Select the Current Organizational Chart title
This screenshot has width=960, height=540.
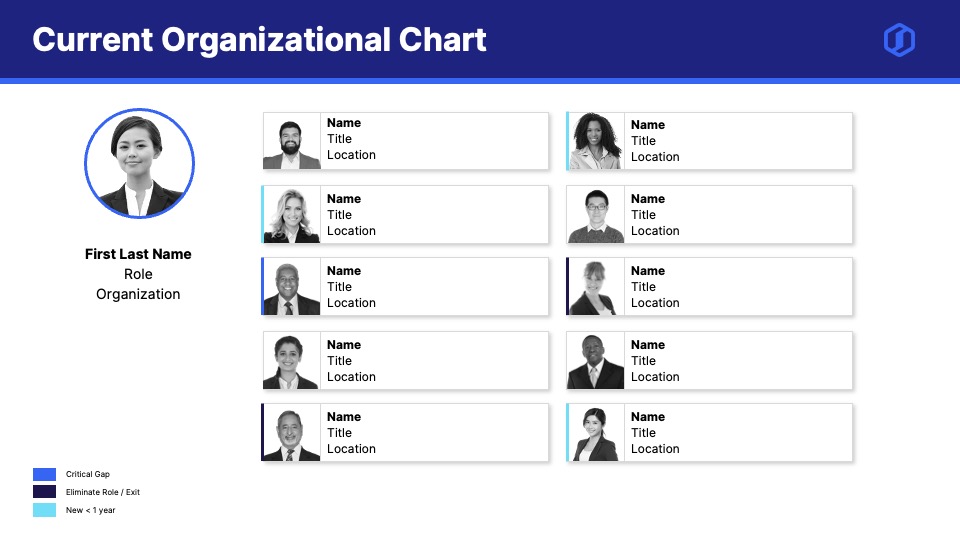pos(259,40)
